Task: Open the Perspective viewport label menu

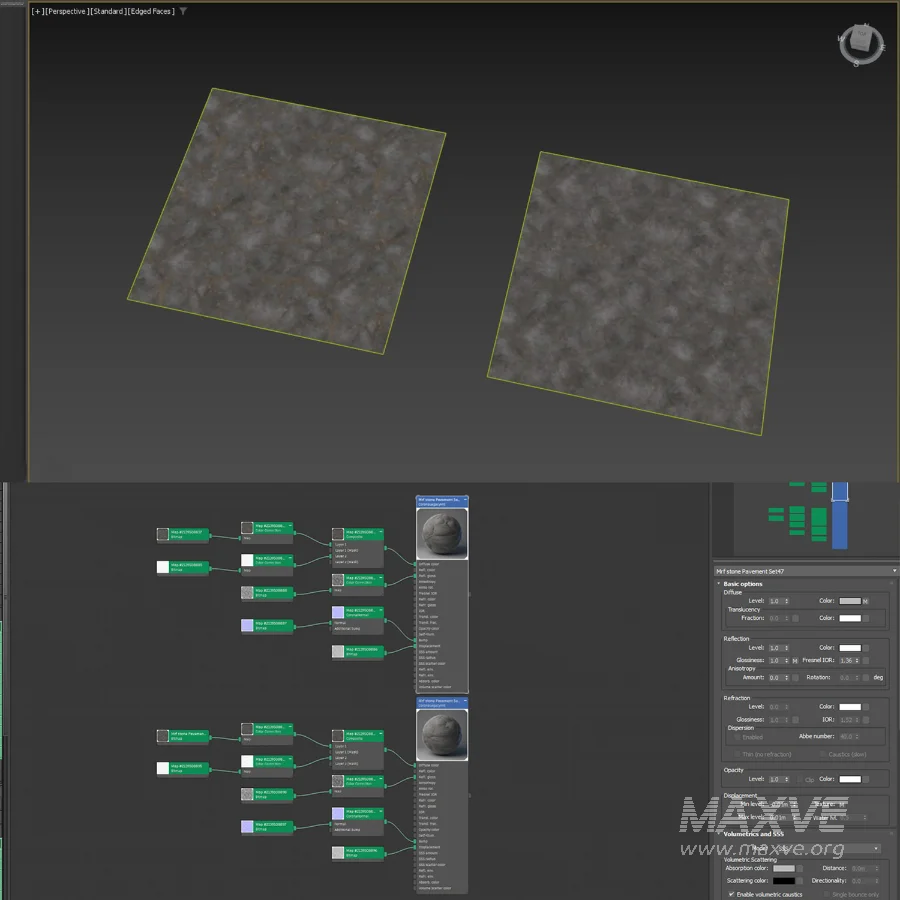Action: click(x=67, y=11)
